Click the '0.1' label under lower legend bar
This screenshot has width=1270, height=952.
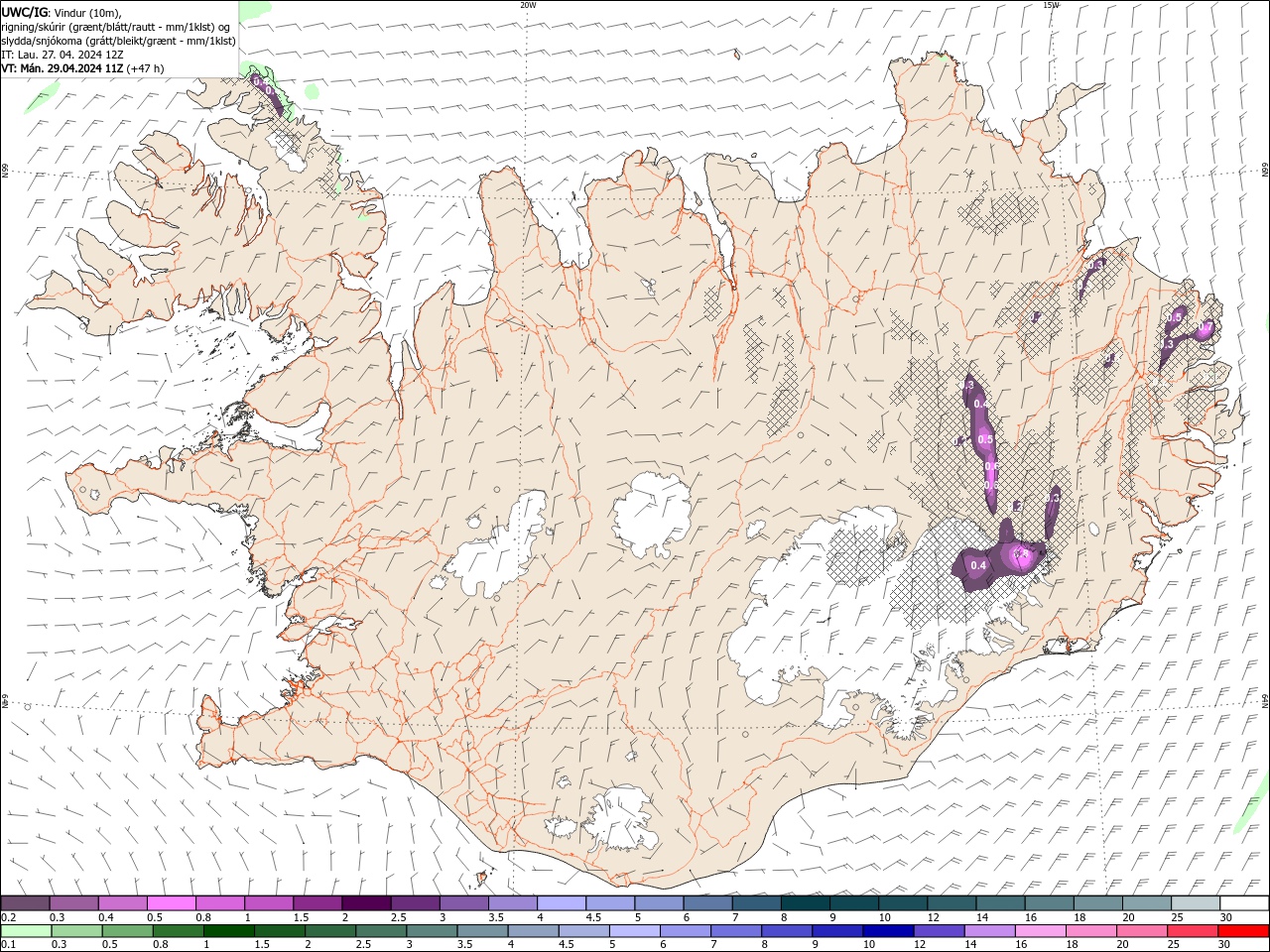point(9,945)
